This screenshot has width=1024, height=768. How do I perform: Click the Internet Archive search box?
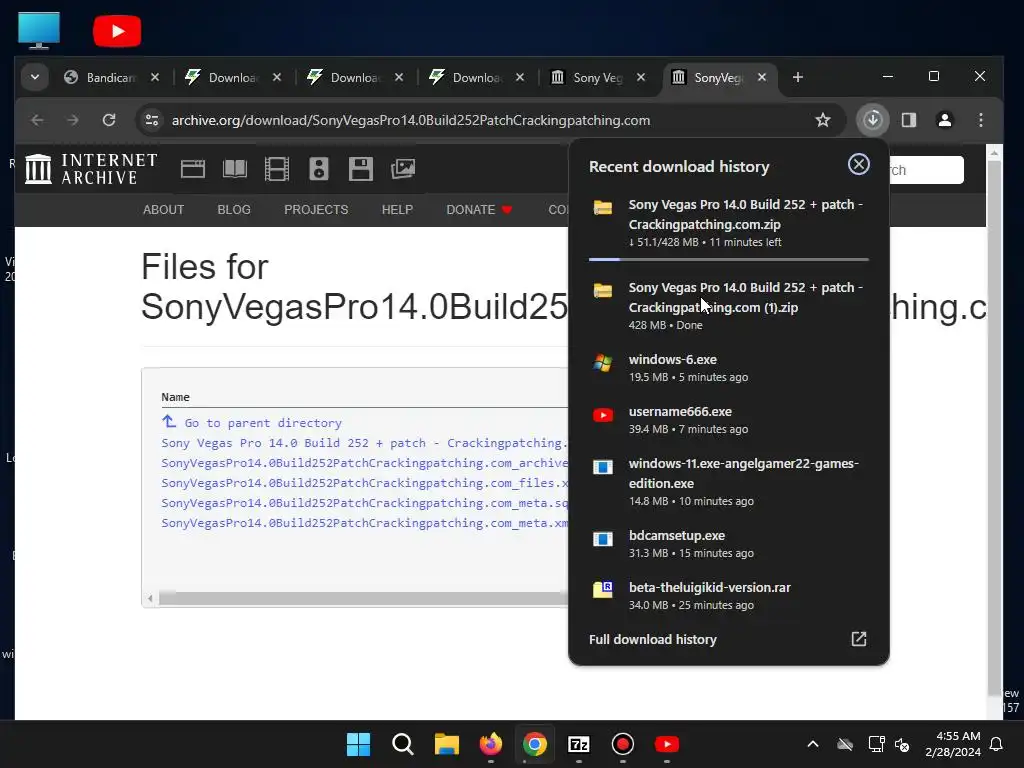tap(926, 170)
